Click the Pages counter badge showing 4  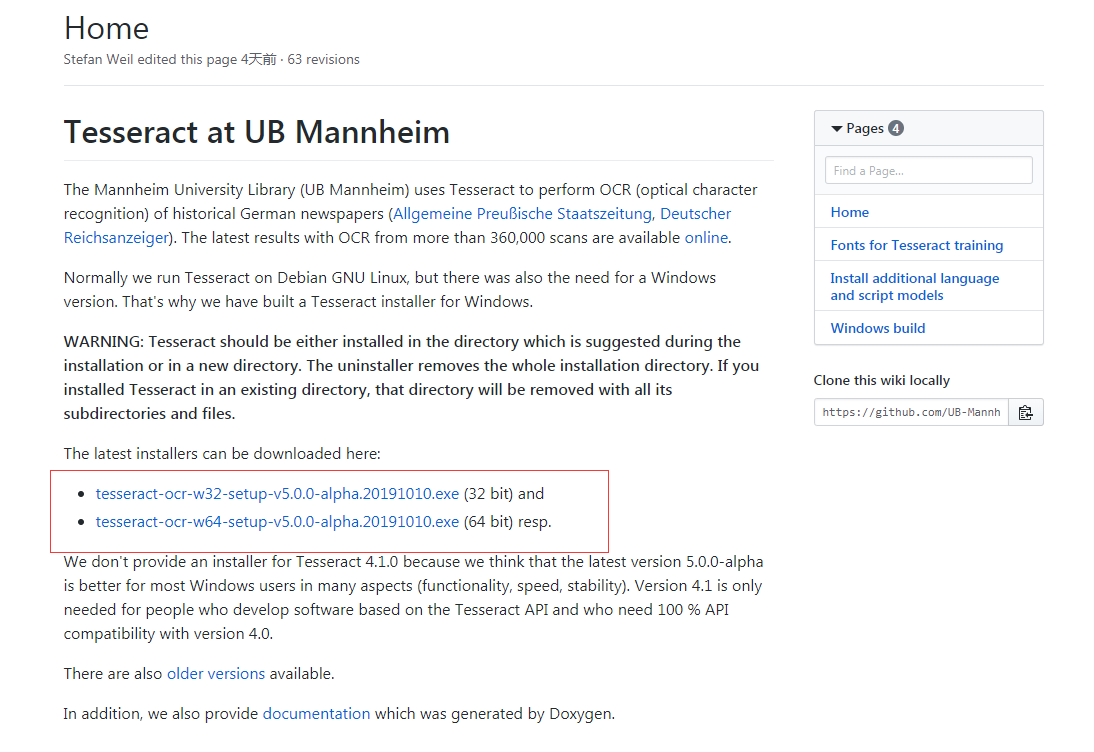[895, 128]
